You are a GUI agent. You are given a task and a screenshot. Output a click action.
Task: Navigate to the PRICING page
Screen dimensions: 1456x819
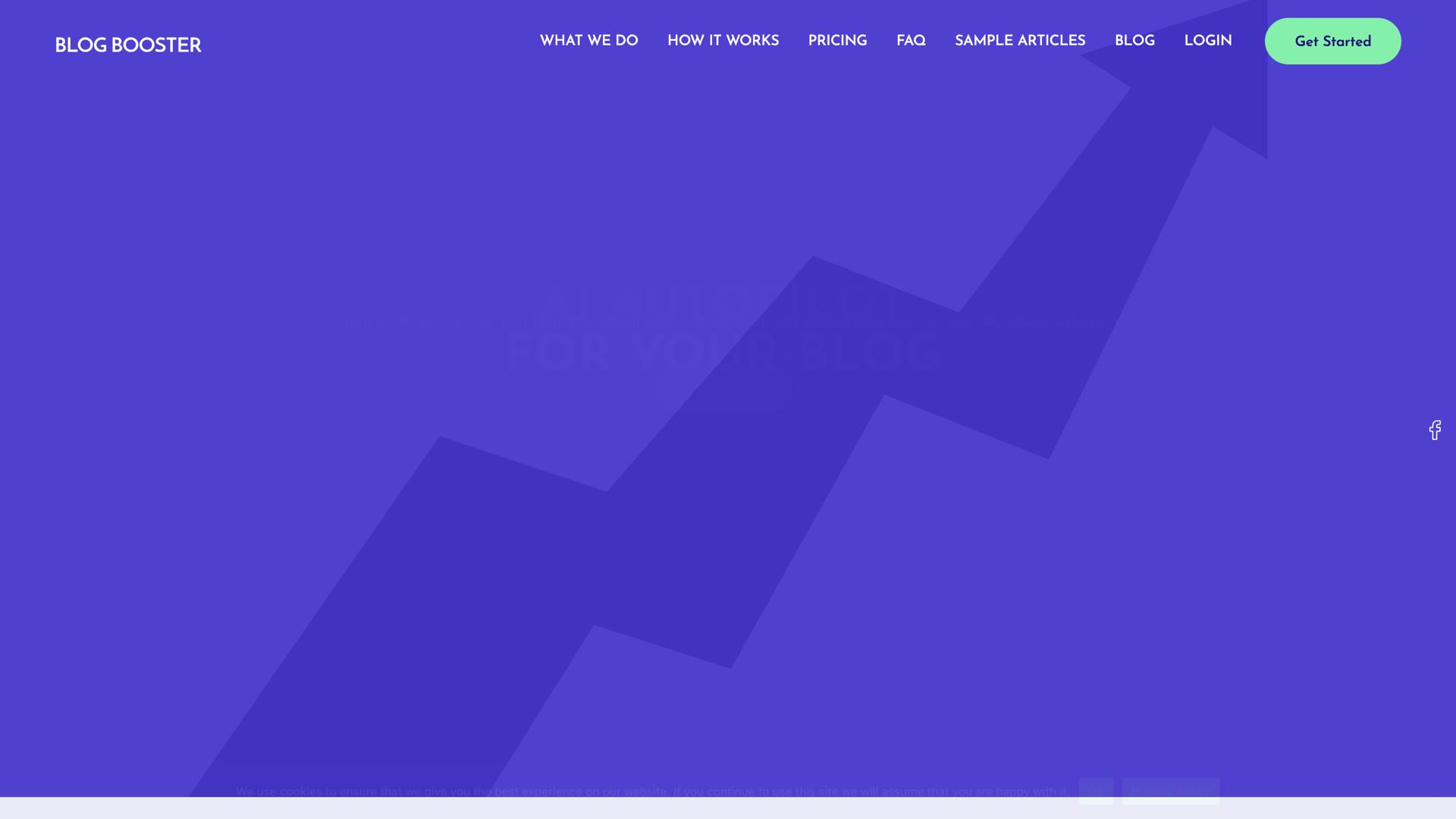coord(837,41)
